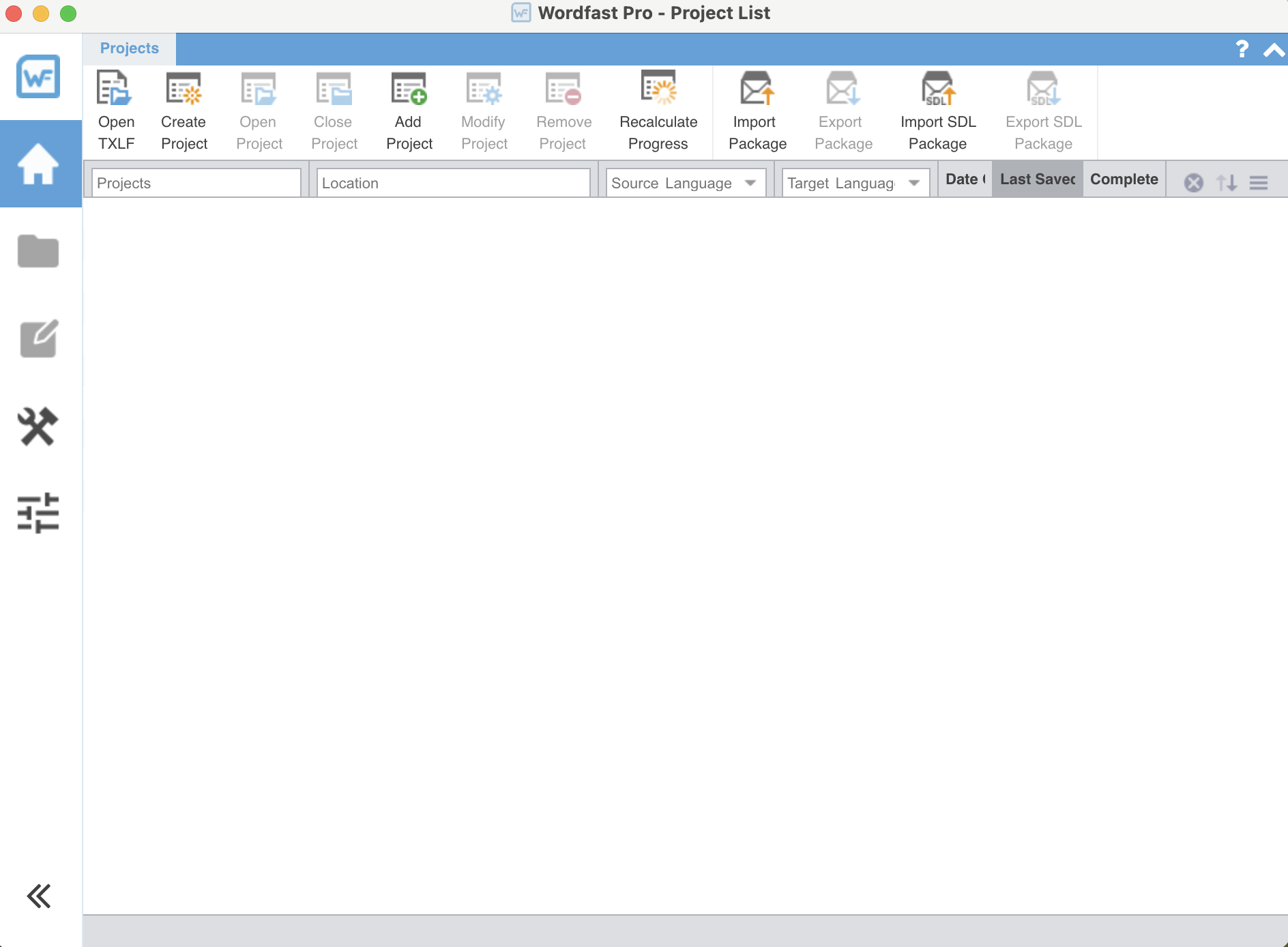Click the yellow macOS minimize button
This screenshot has height=947, width=1288.
coord(41,13)
